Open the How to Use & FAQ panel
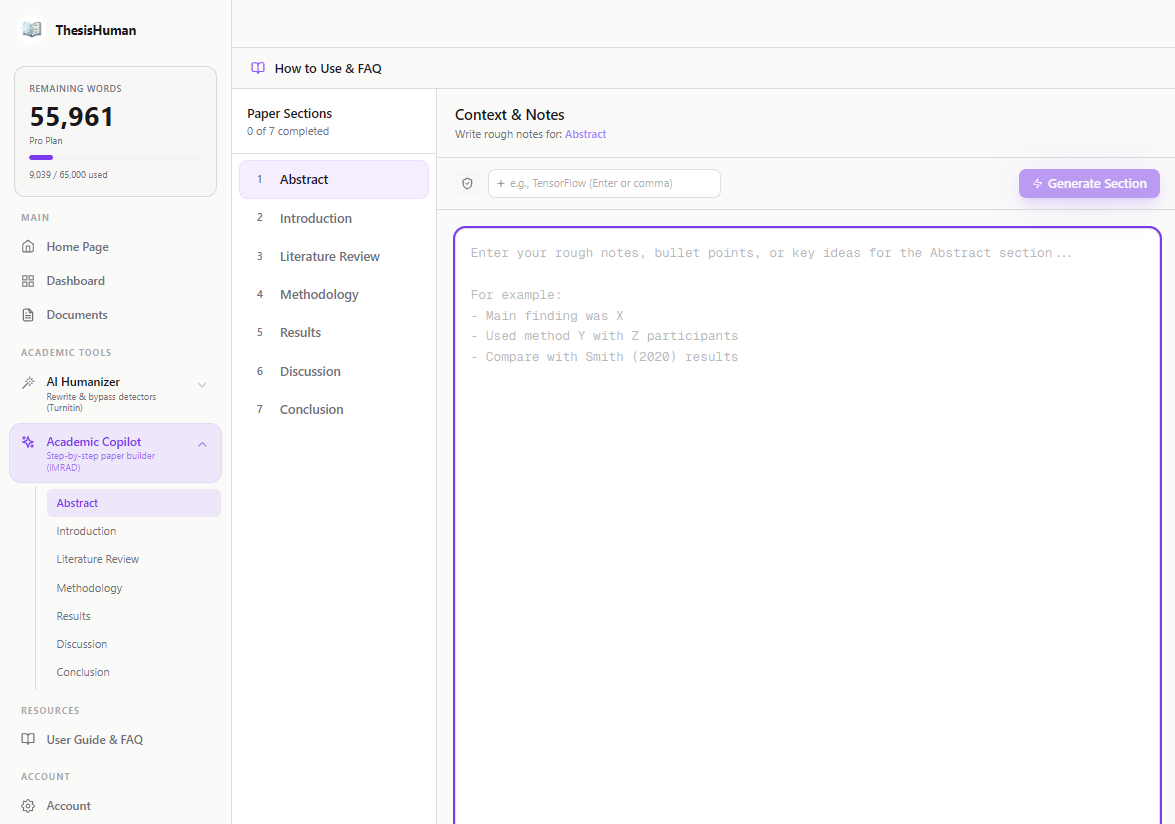This screenshot has width=1175, height=824. click(318, 67)
